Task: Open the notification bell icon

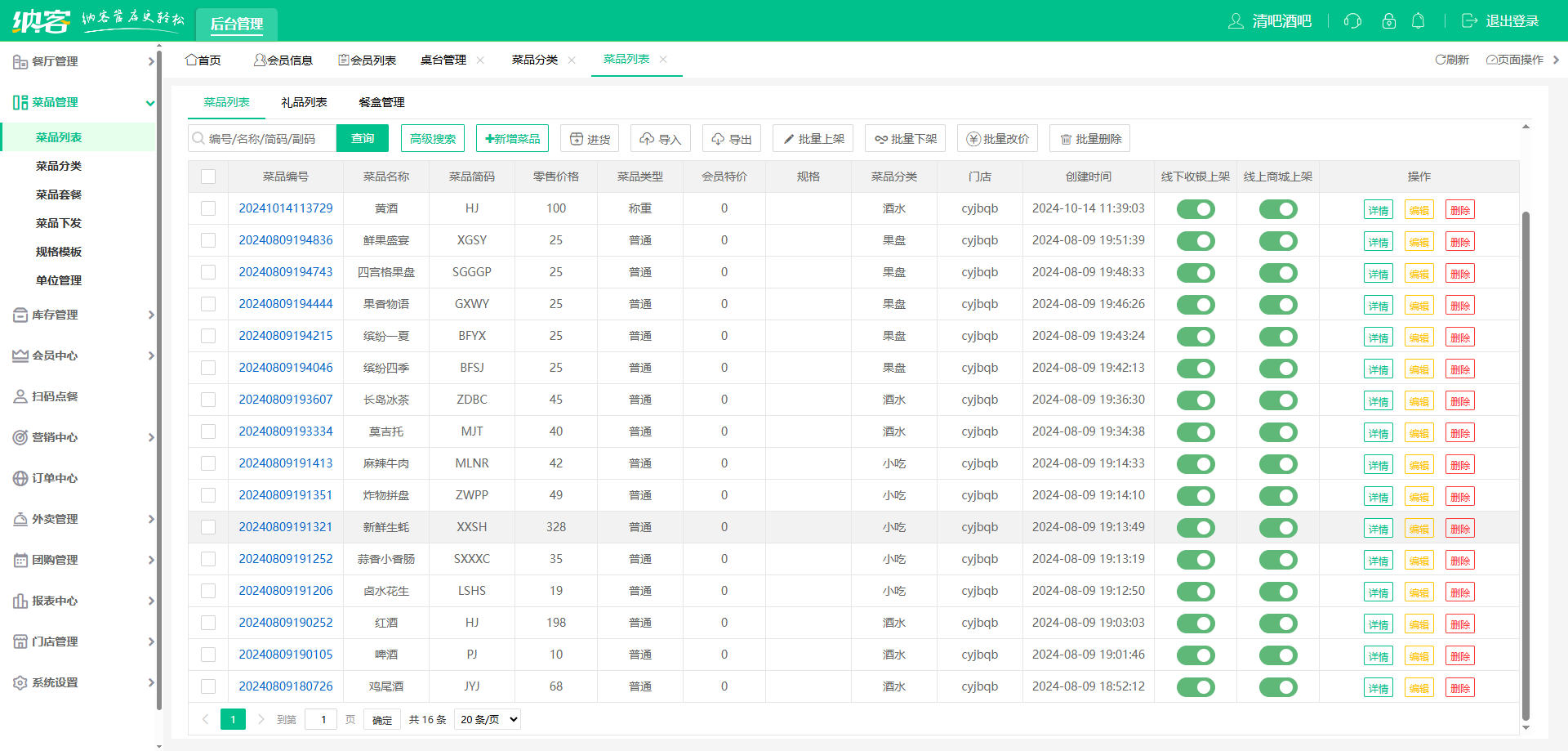Action: click(1419, 21)
